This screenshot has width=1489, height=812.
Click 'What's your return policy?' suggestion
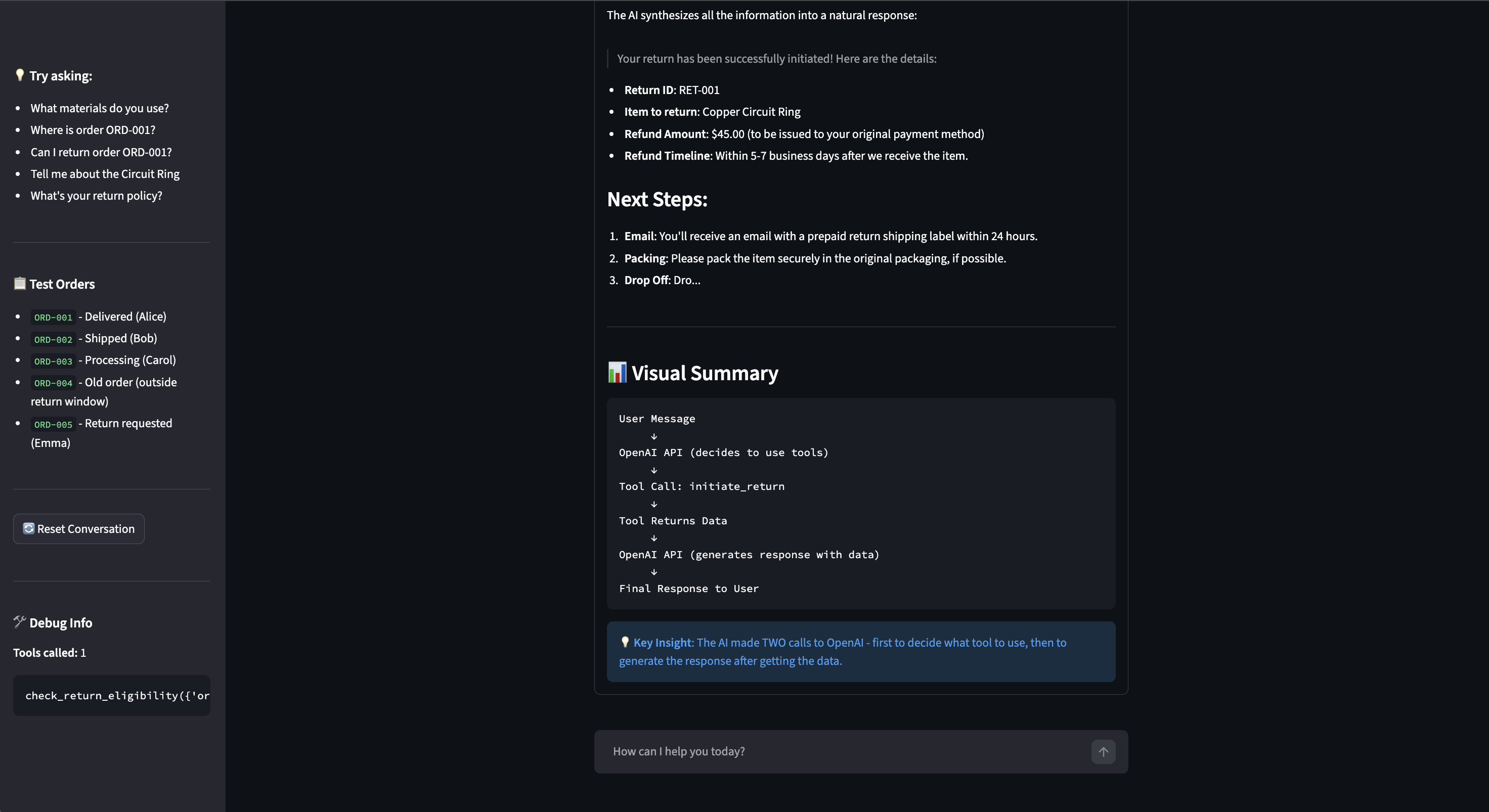click(x=96, y=196)
